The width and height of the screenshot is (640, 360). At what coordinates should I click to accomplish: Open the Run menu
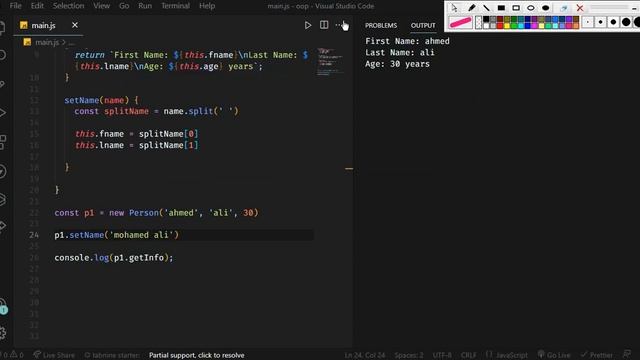[145, 6]
